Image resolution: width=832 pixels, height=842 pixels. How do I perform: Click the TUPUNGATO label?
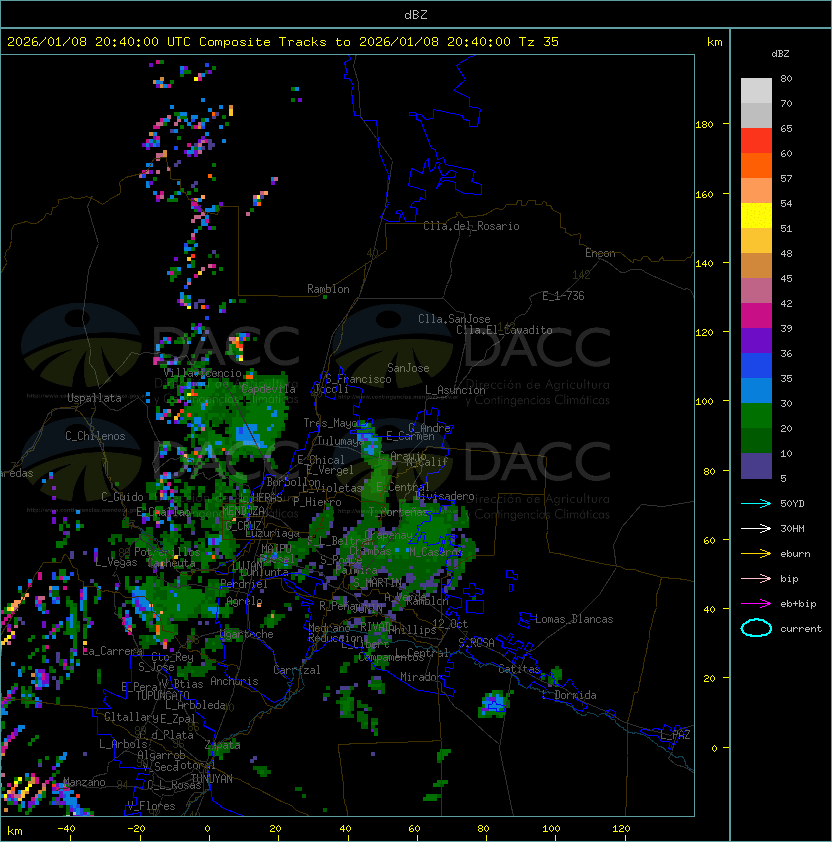point(162,695)
